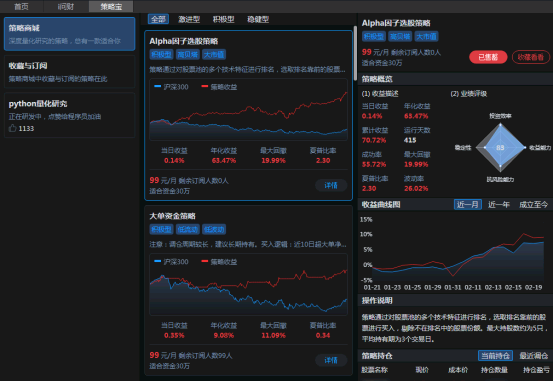Click the 11.09% 最大回撤 value on the 大单资金策略 card
The width and height of the screenshot is (554, 381).
pyautogui.click(x=273, y=335)
